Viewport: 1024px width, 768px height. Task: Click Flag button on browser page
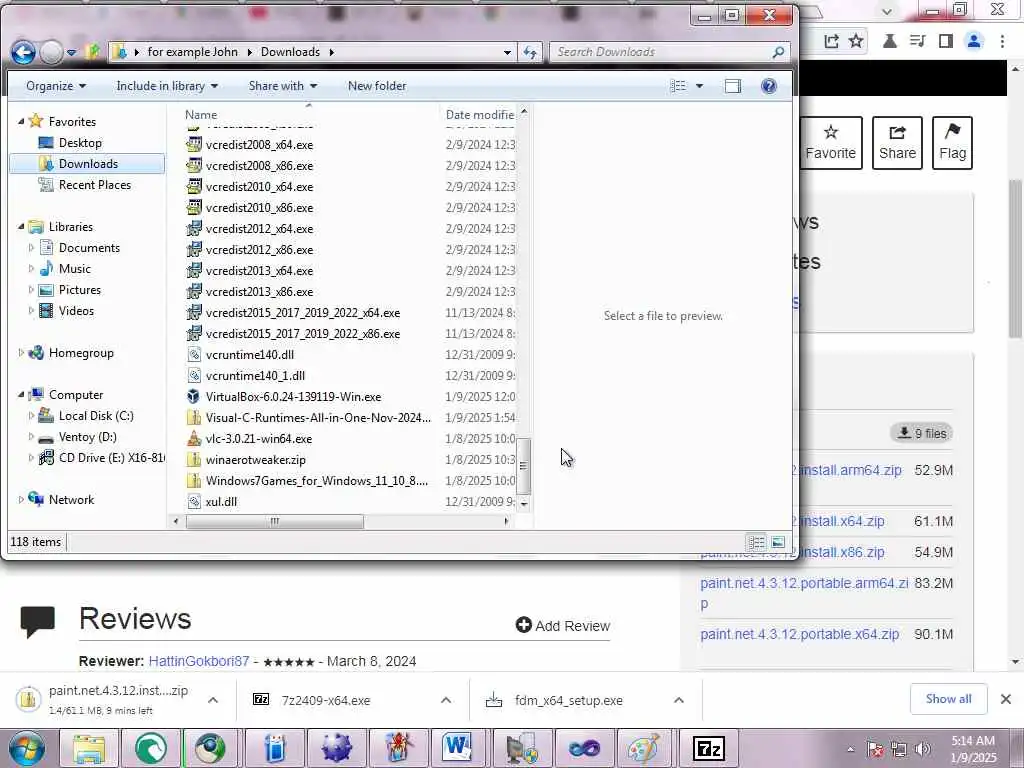click(x=952, y=143)
